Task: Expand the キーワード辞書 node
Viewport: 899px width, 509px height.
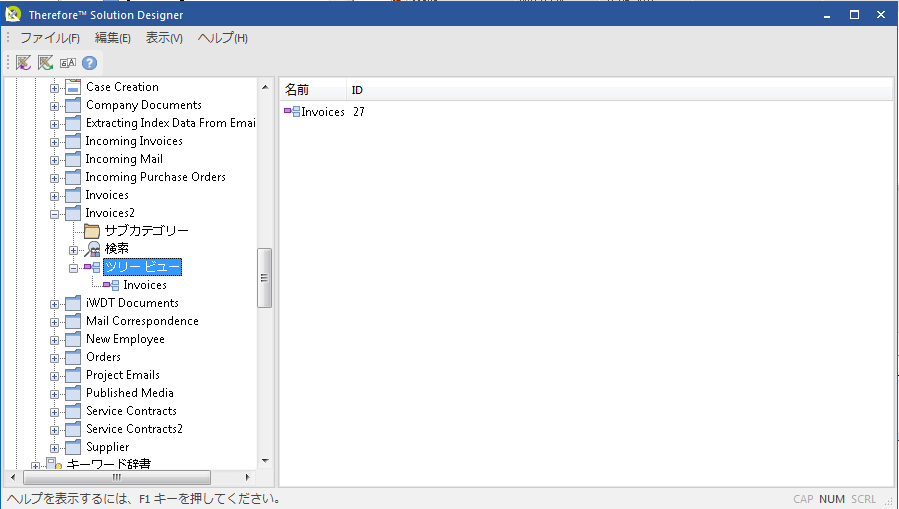Action: (x=36, y=466)
